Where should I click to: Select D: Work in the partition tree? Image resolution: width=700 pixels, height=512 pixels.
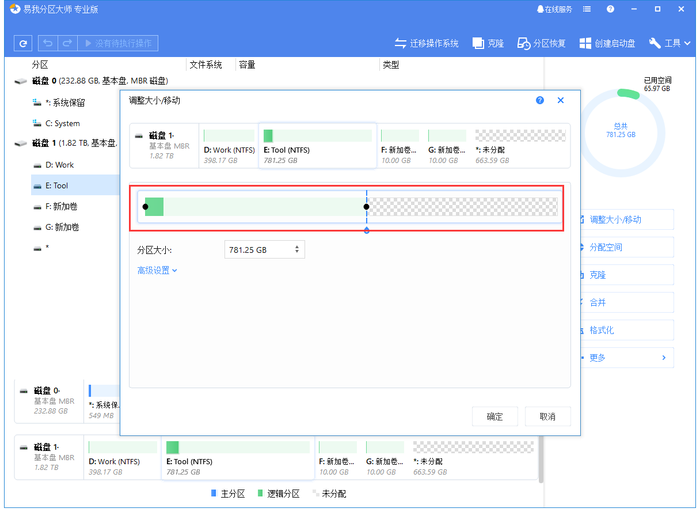pos(59,165)
